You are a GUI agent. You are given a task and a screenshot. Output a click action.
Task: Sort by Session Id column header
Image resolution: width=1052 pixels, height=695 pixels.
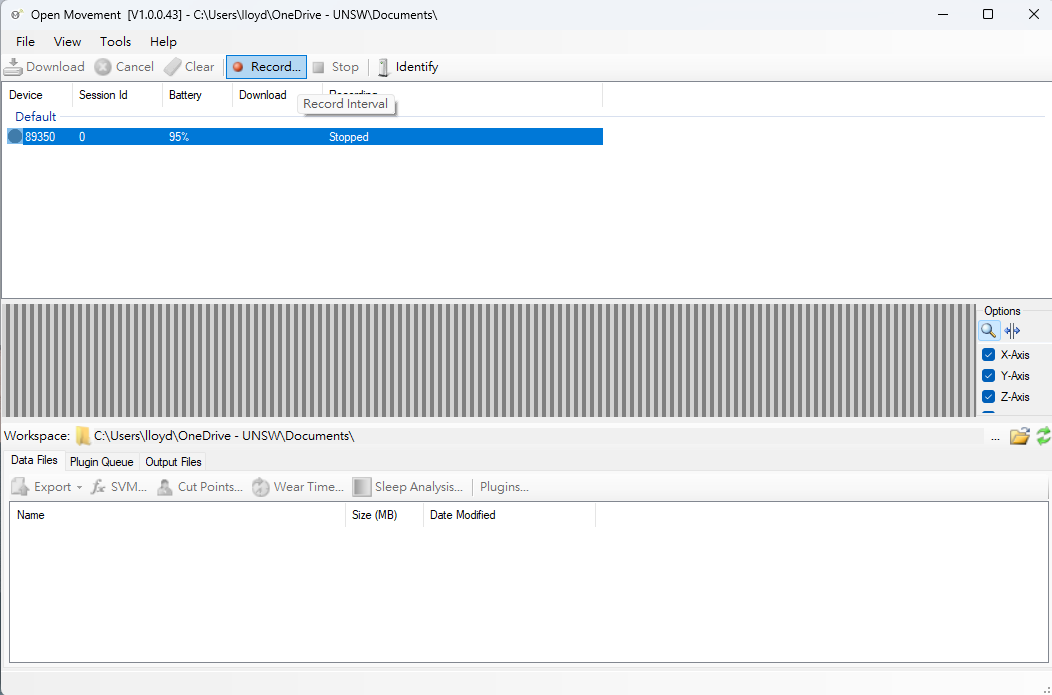117,95
